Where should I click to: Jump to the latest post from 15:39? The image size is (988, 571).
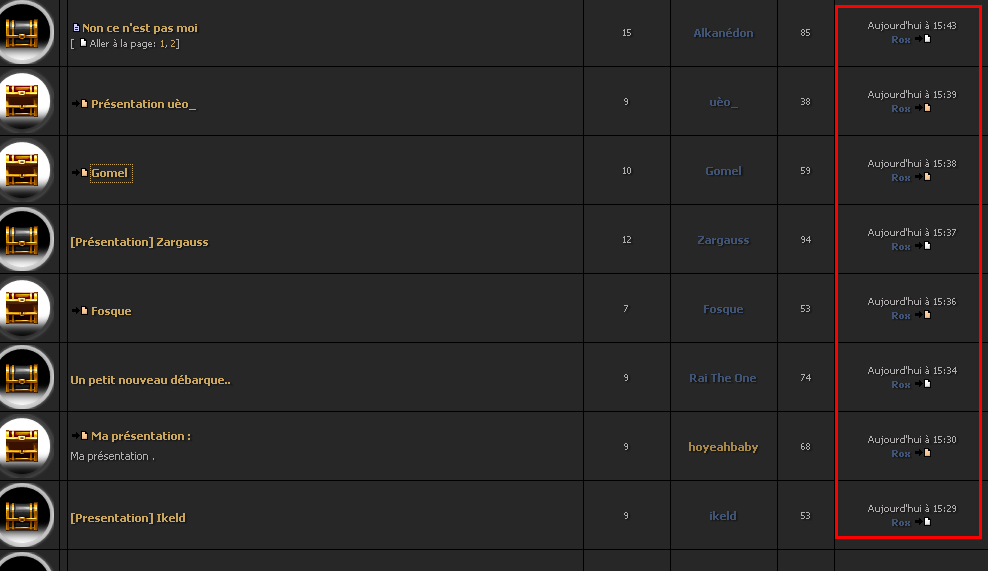(x=923, y=108)
